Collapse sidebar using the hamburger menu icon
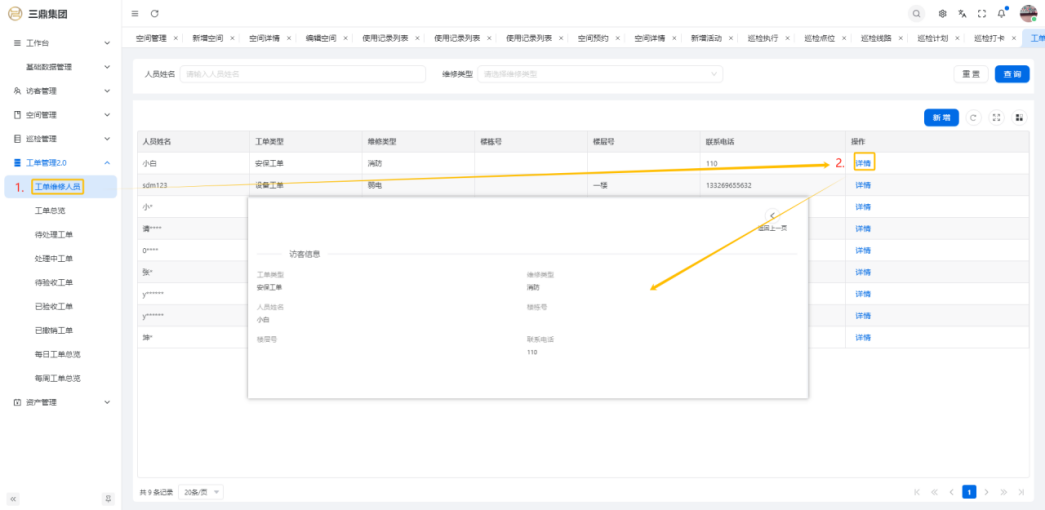This screenshot has height=510, width=1045. coord(135,13)
